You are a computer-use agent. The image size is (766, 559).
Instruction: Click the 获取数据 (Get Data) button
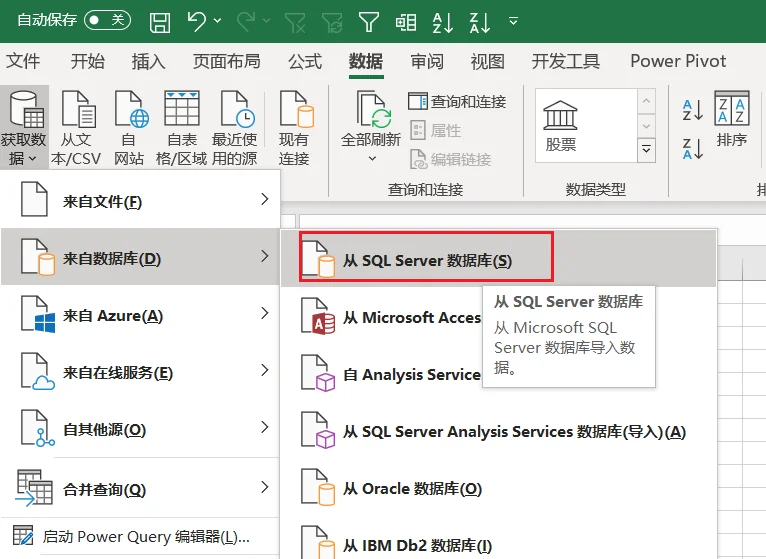[24, 127]
